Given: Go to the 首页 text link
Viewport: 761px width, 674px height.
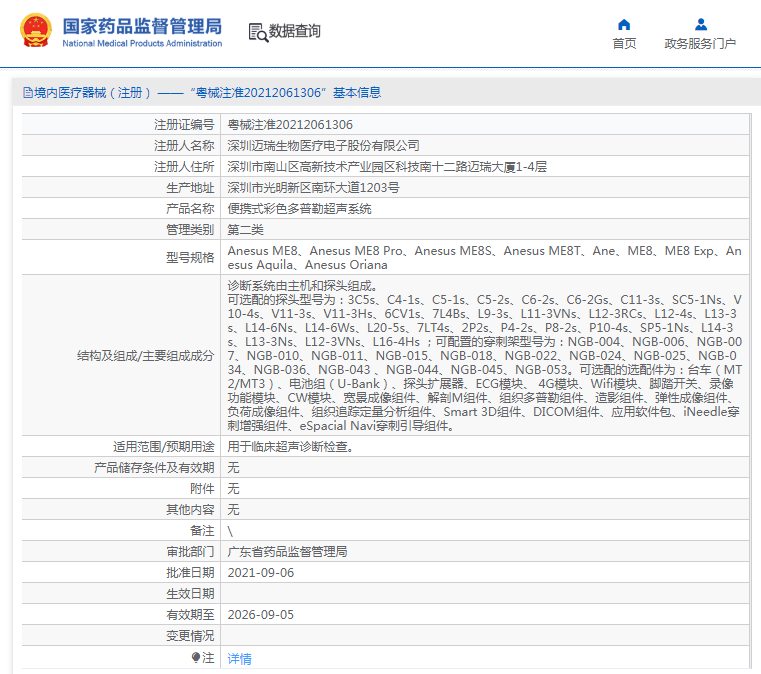Looking at the screenshot, I should coord(624,44).
